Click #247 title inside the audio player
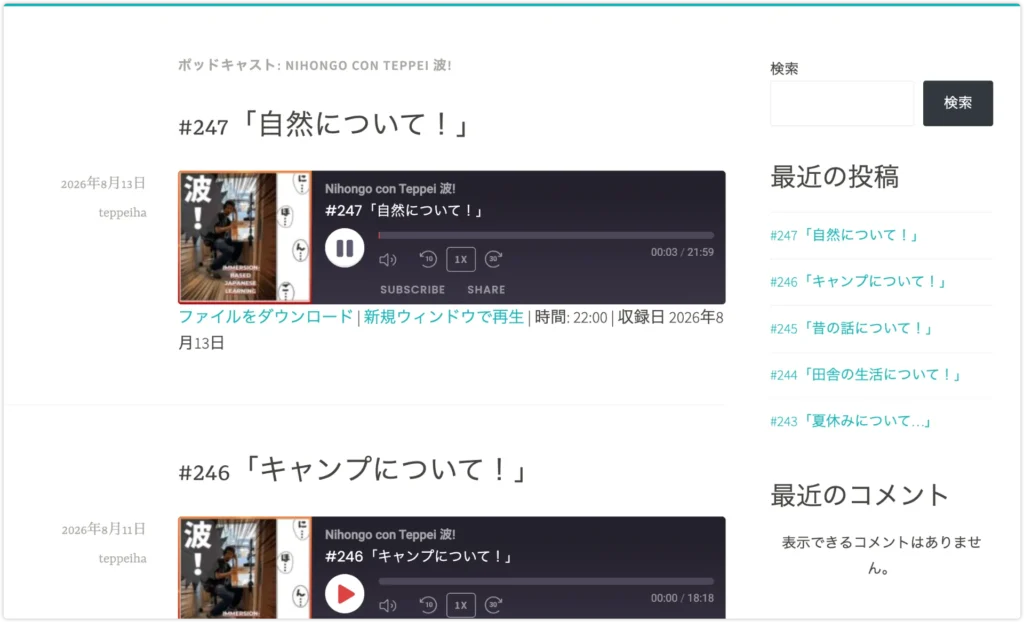Image resolution: width=1024 pixels, height=622 pixels. (405, 210)
